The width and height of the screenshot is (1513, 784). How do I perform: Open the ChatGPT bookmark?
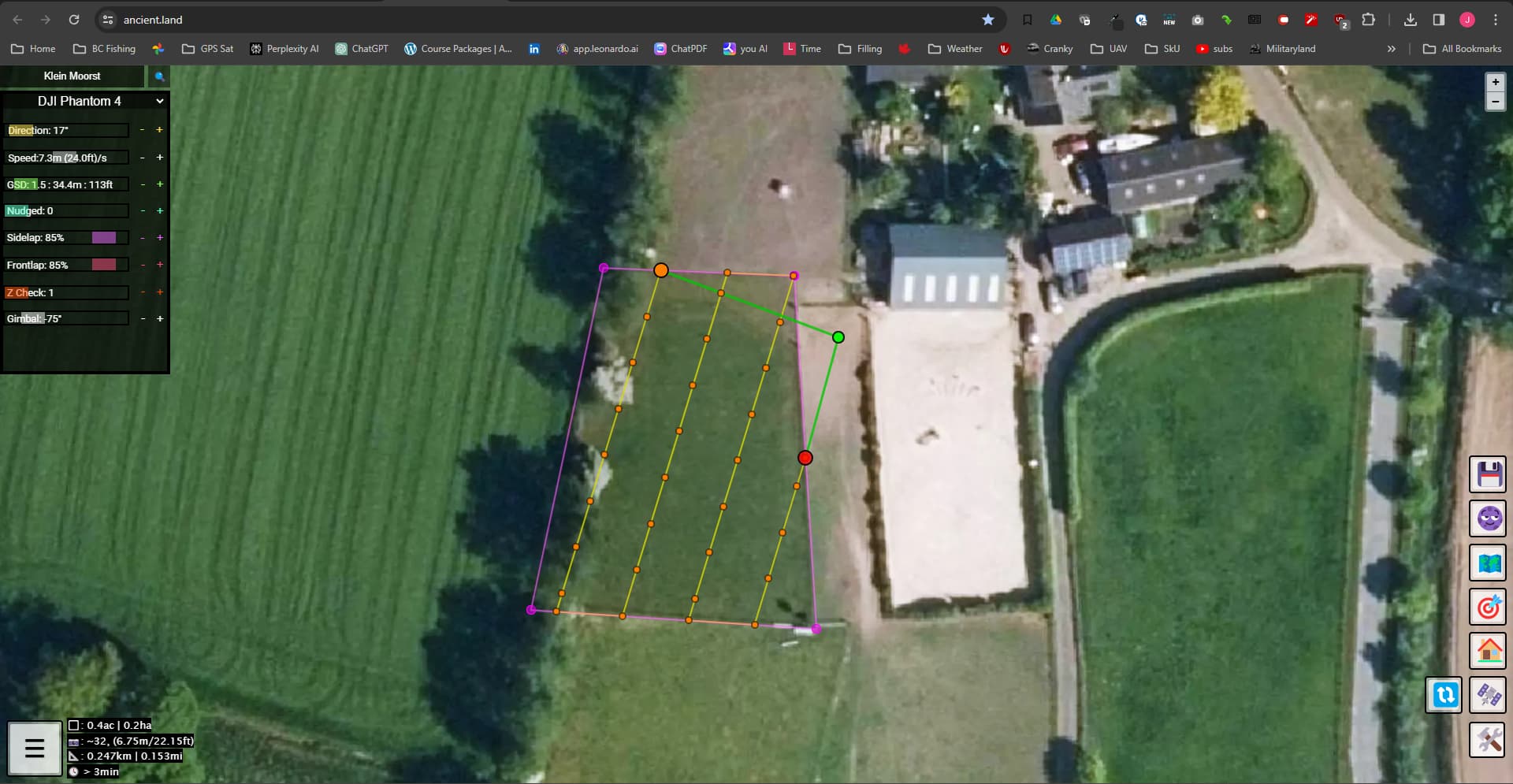pos(362,49)
